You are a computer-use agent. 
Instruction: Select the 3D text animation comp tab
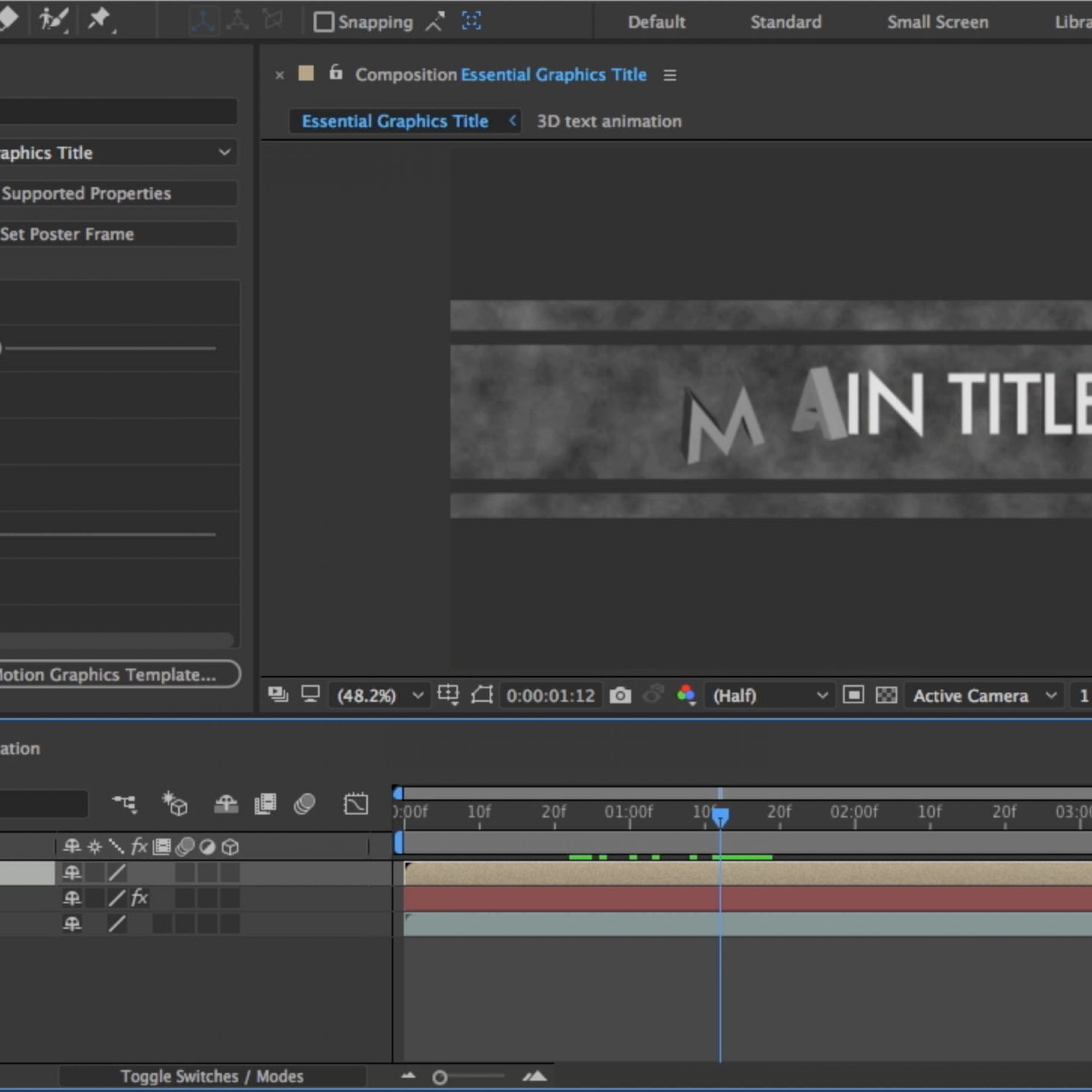(x=609, y=122)
